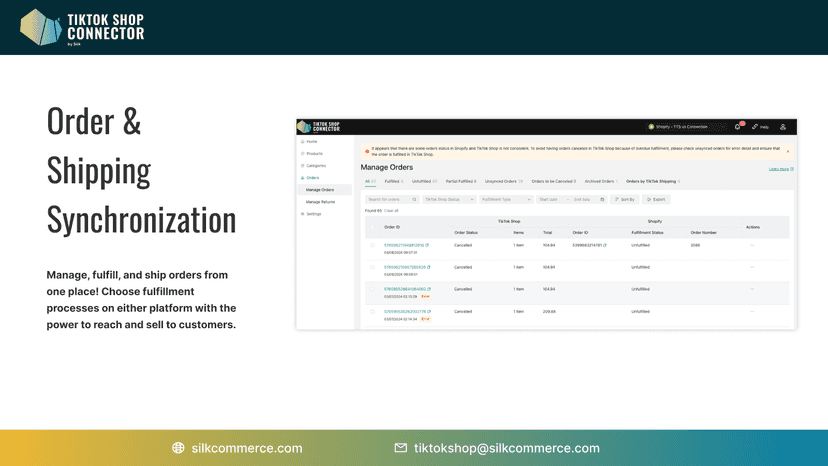Open the second TikTok order ID link
The image size is (828, 466).
pyautogui.click(x=404, y=267)
